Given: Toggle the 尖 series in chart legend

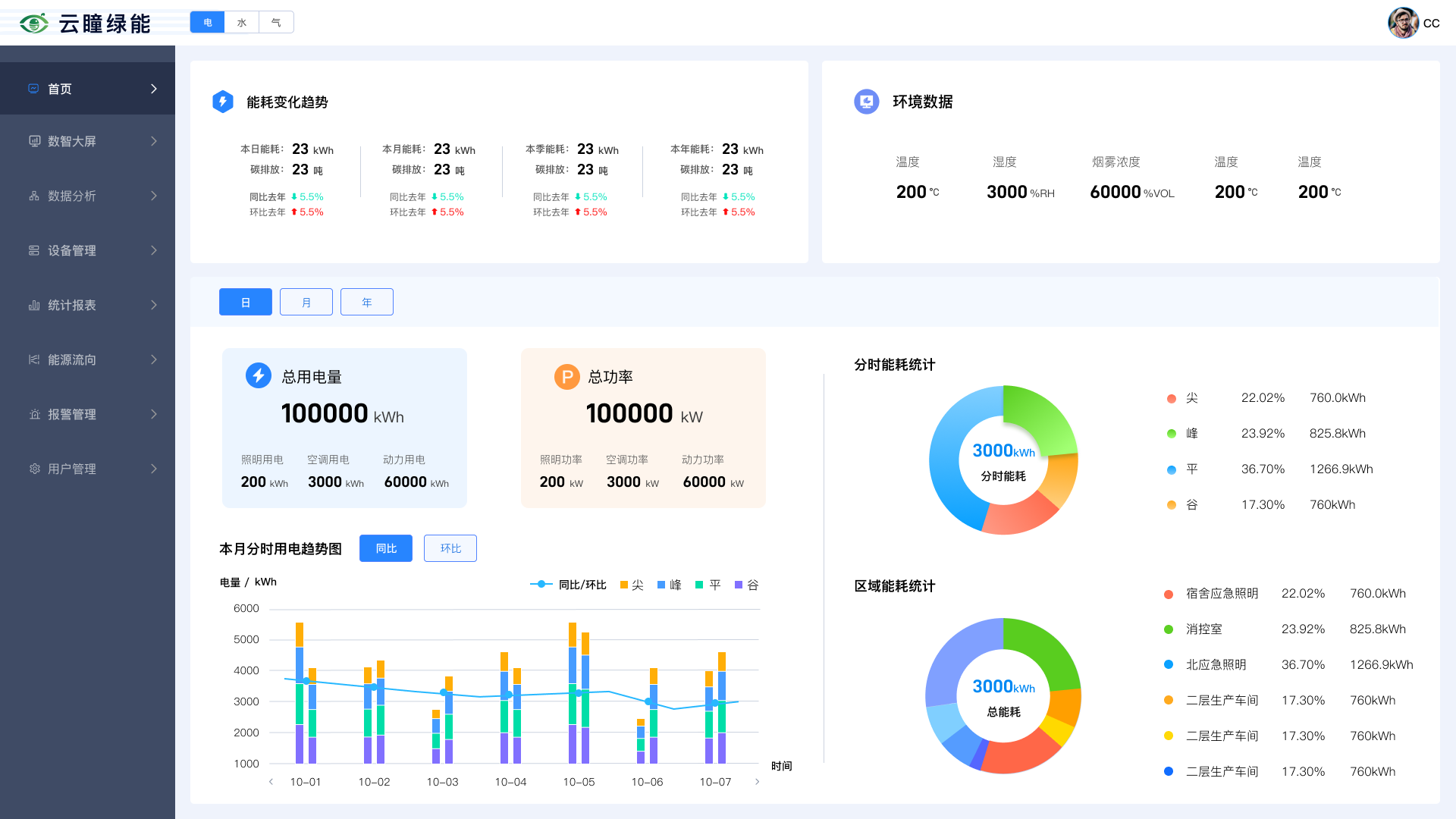Looking at the screenshot, I should click(632, 585).
